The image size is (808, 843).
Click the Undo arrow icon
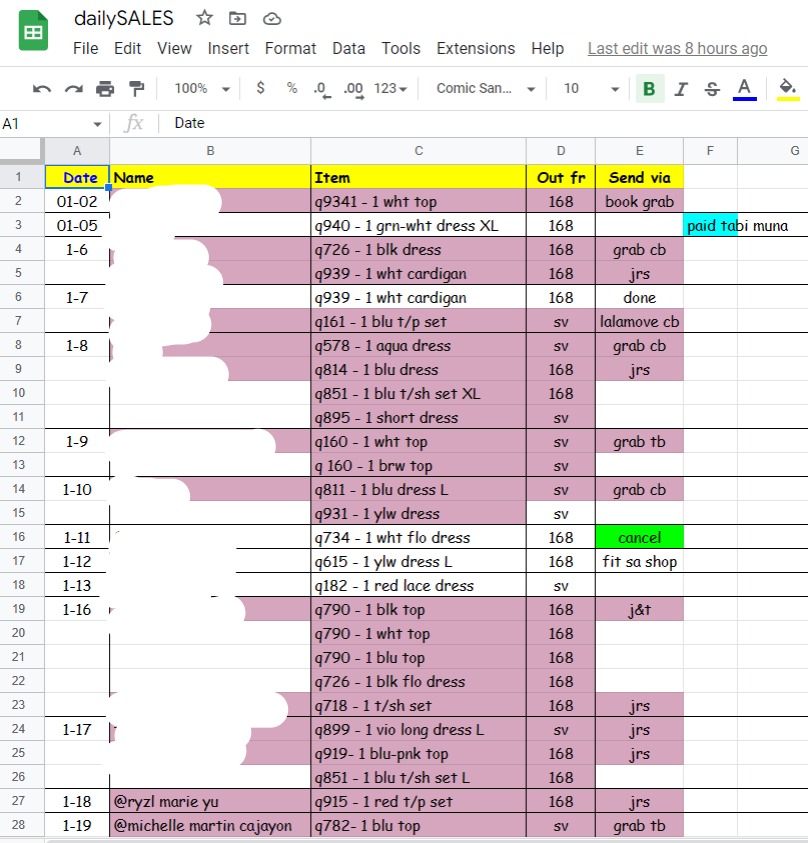(x=42, y=89)
